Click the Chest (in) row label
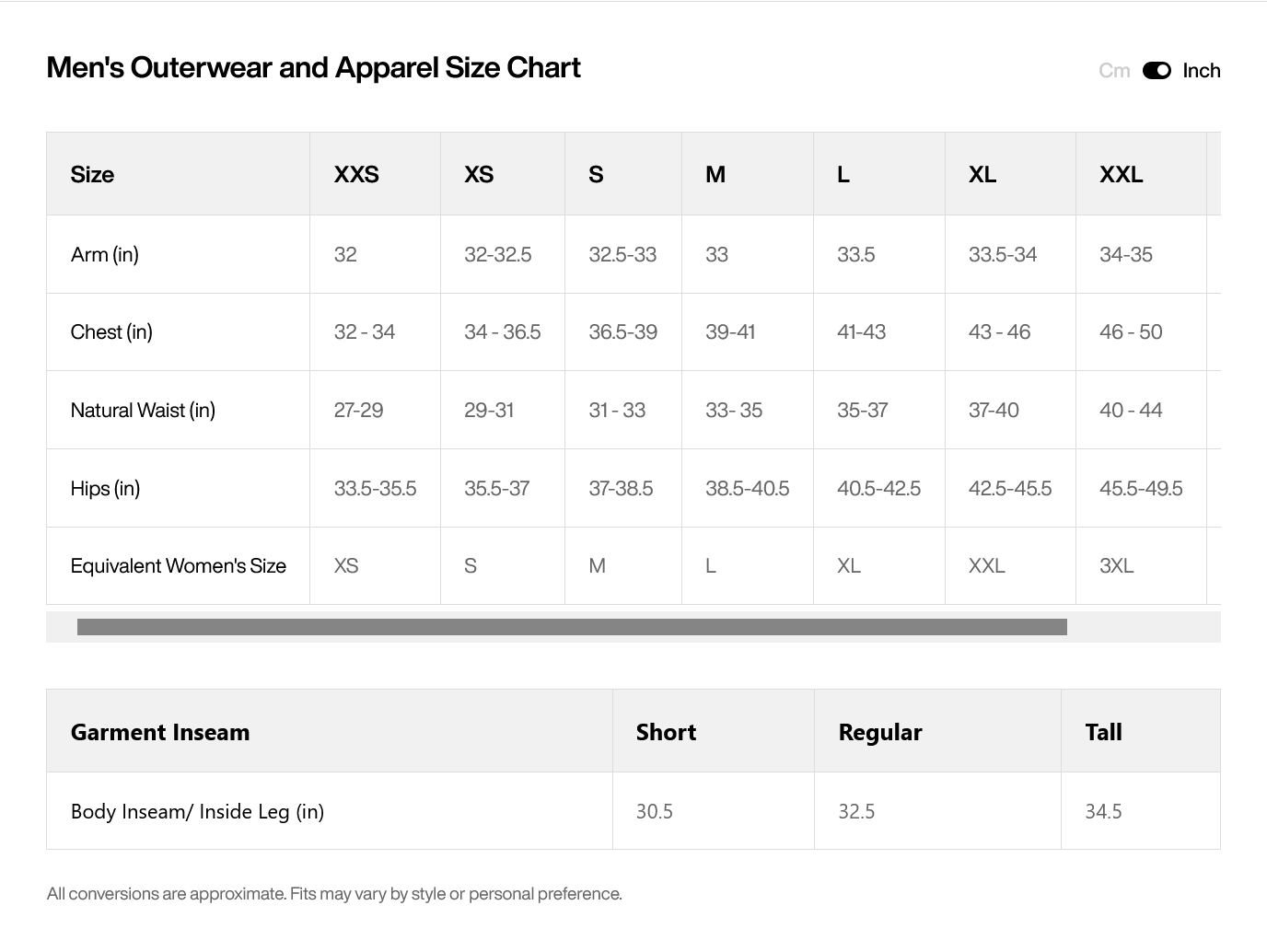1267x952 pixels. [111, 332]
